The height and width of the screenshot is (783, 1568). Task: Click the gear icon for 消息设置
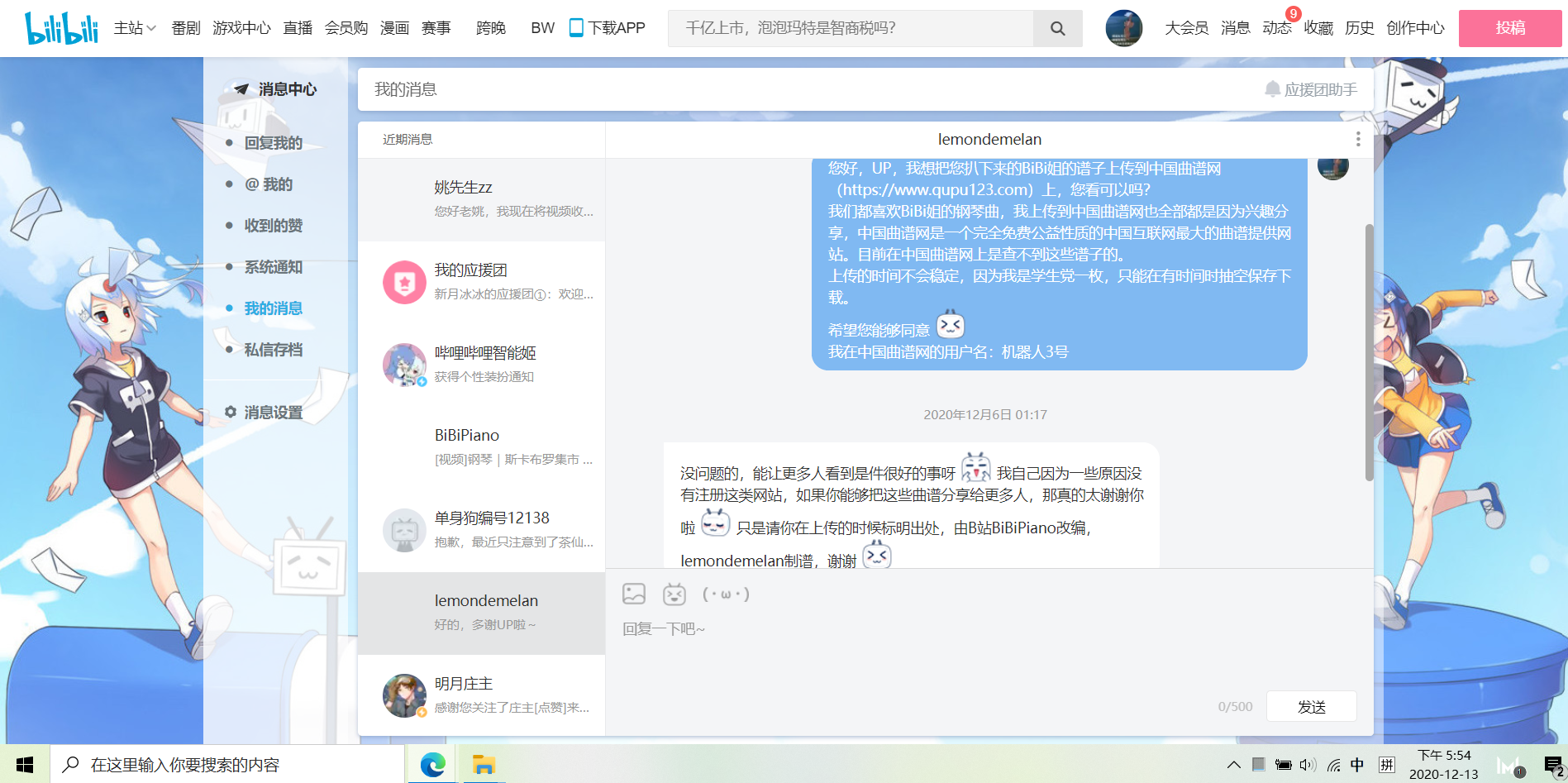point(231,412)
